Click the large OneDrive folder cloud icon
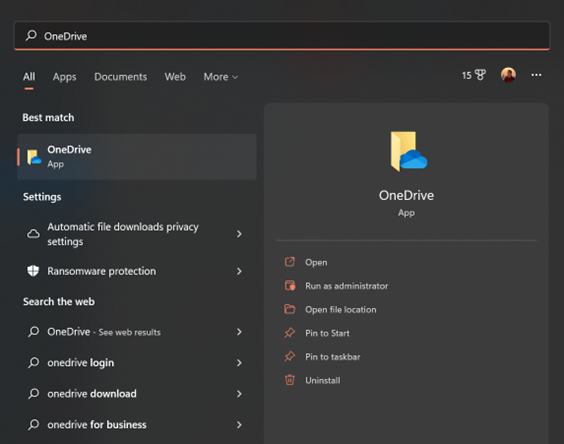Screen dimensions: 564x444 [408, 151]
